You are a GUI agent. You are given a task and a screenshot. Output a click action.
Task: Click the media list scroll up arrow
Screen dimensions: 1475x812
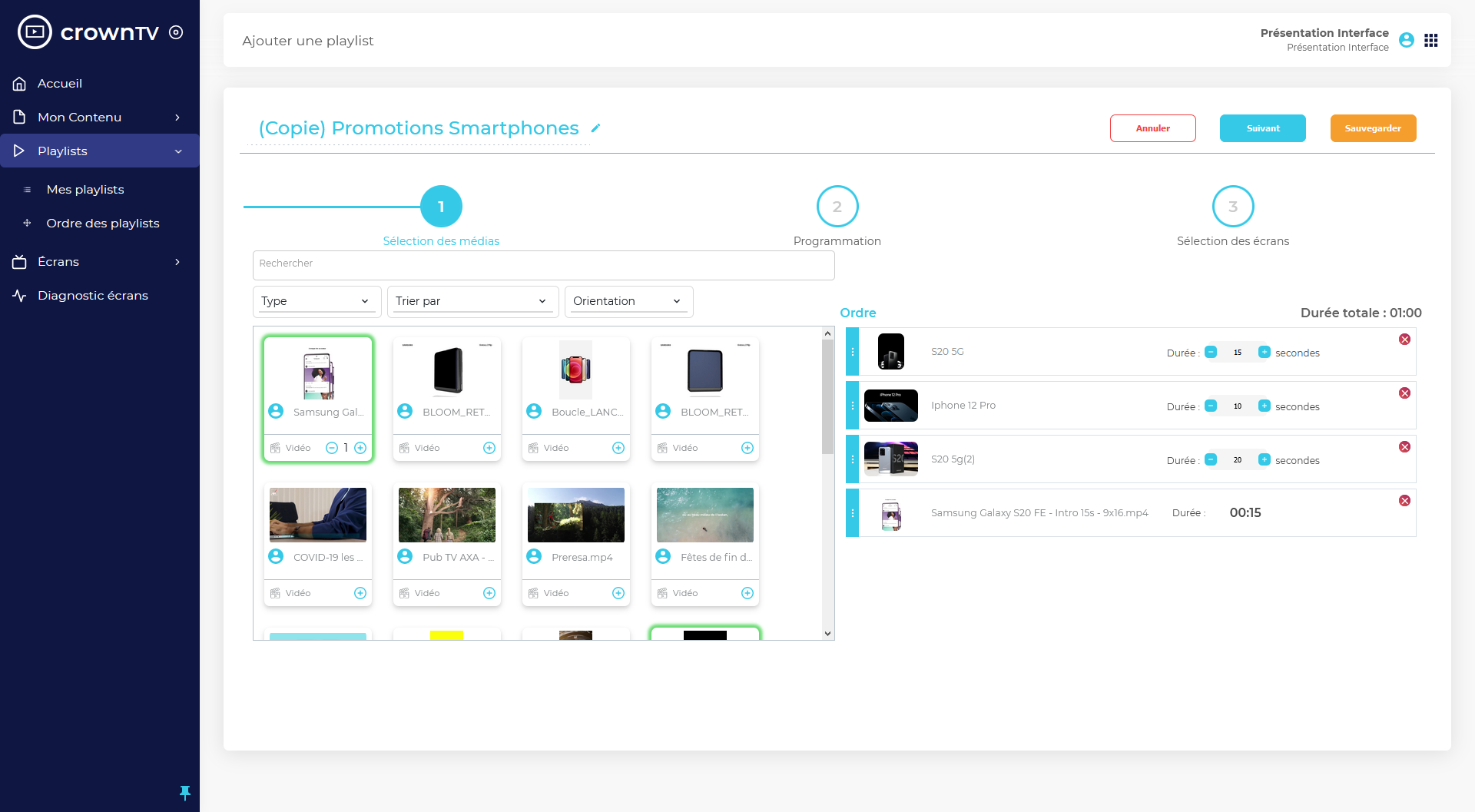pyautogui.click(x=827, y=333)
